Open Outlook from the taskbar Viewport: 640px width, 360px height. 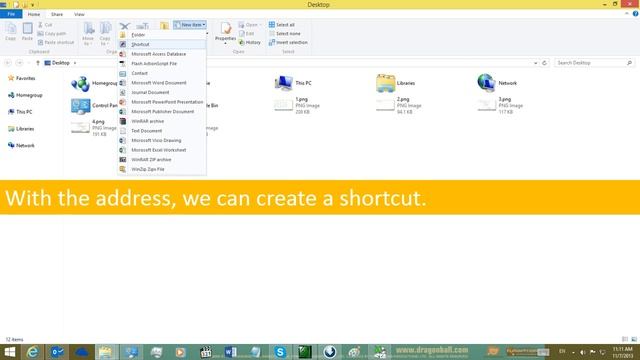point(57,352)
